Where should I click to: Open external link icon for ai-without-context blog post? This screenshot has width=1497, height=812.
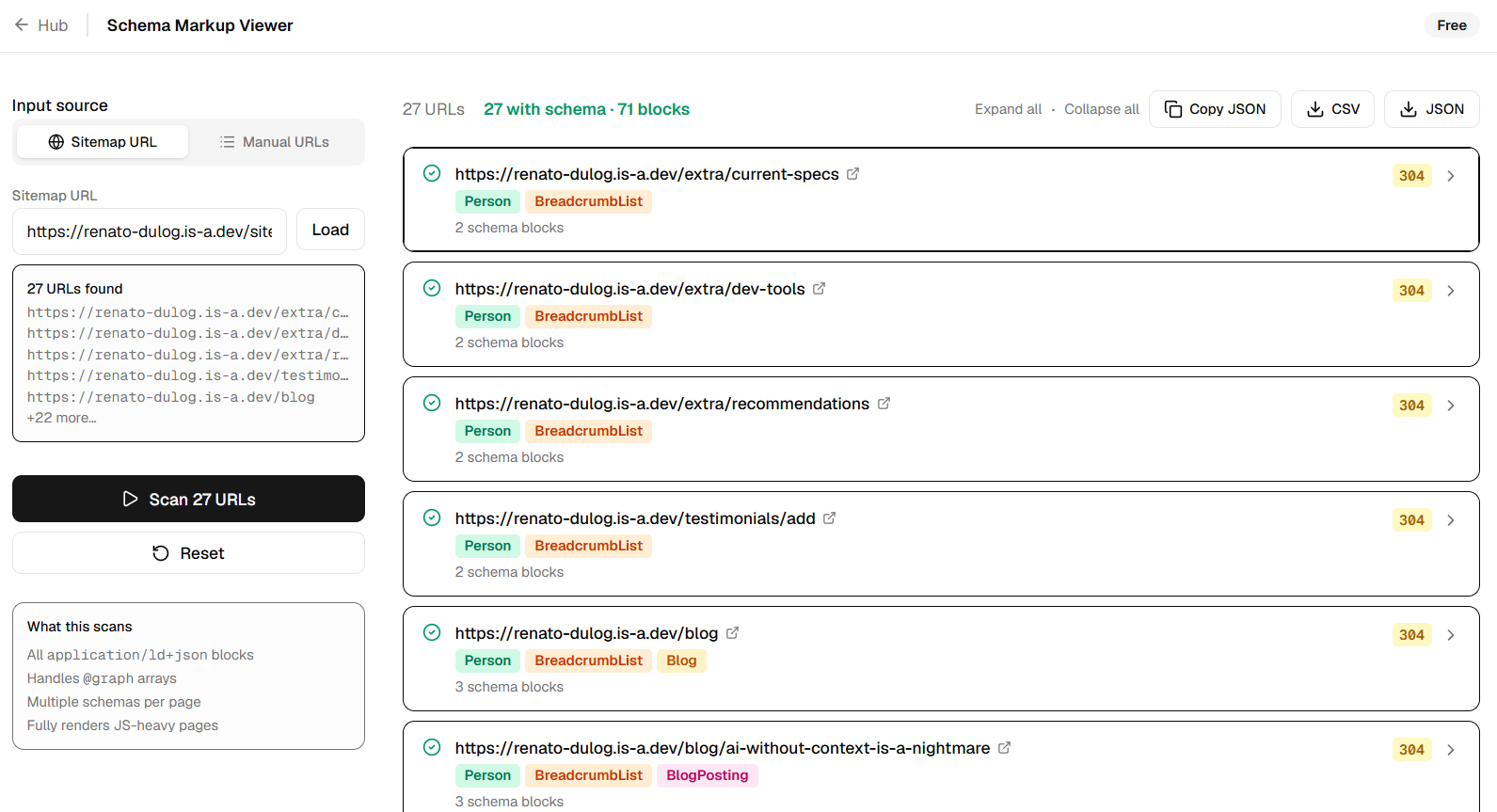pyautogui.click(x=1004, y=748)
